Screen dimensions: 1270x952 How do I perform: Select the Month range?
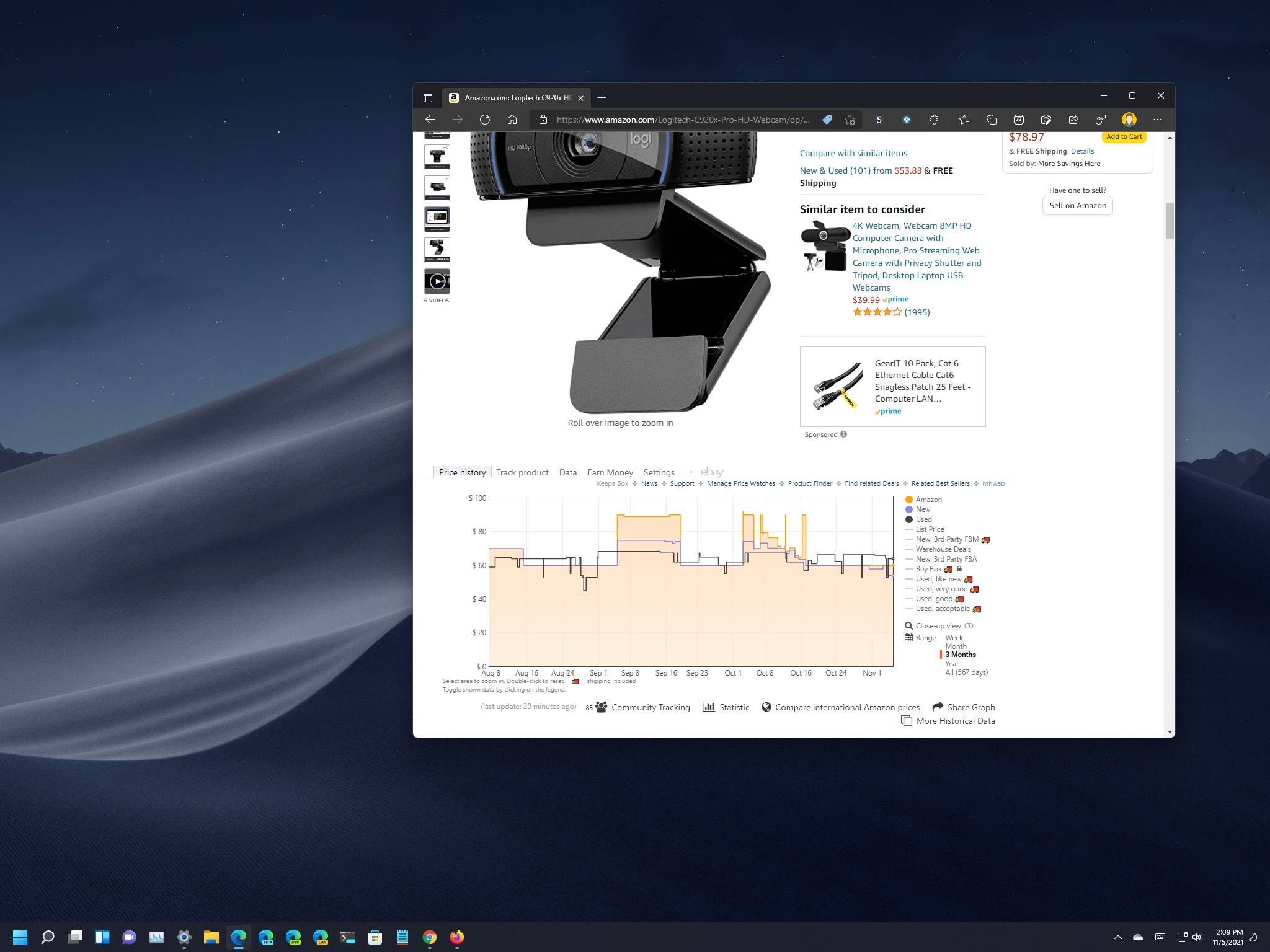(x=956, y=646)
